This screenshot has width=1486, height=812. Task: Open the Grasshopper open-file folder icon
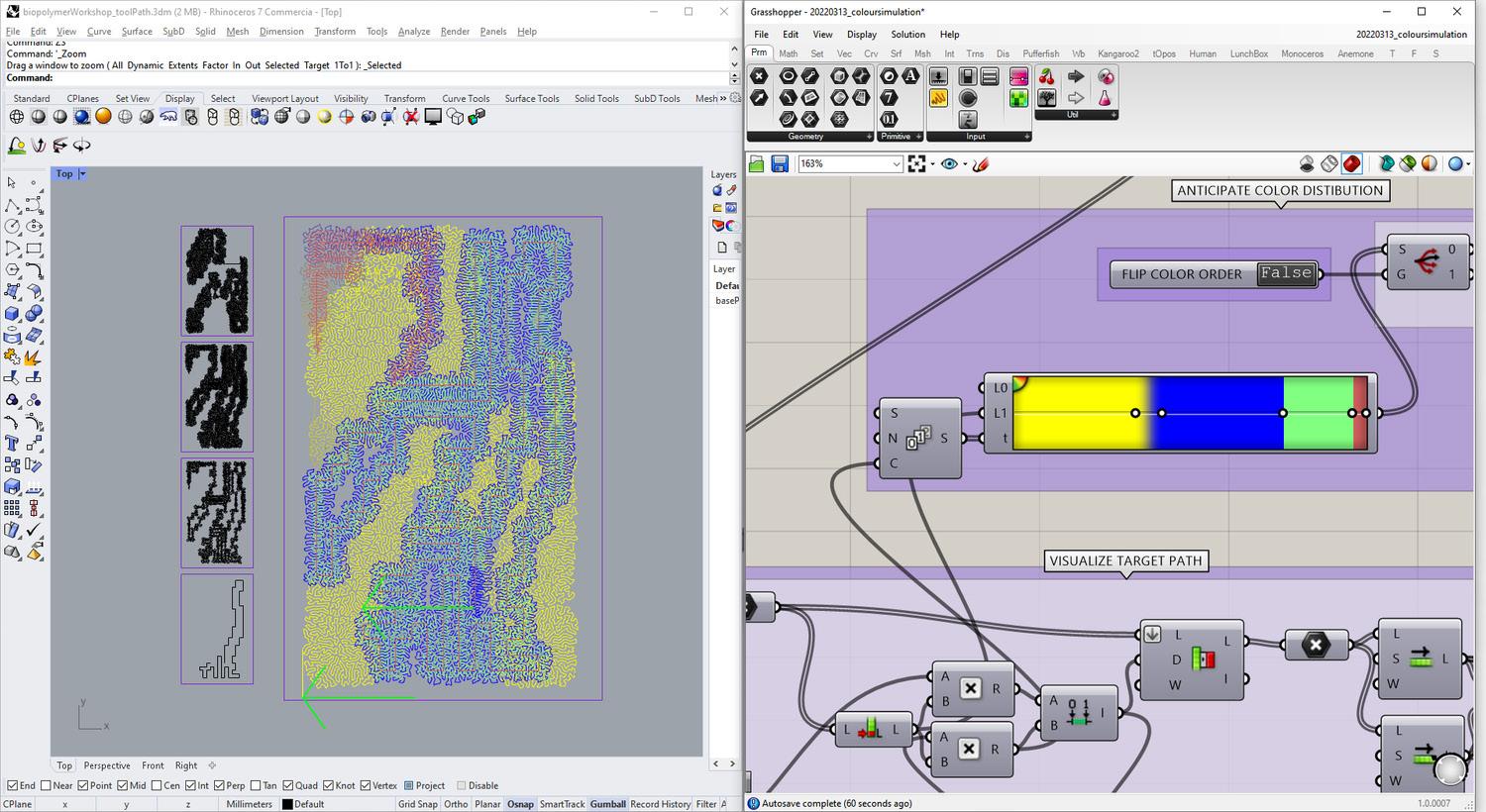click(758, 164)
